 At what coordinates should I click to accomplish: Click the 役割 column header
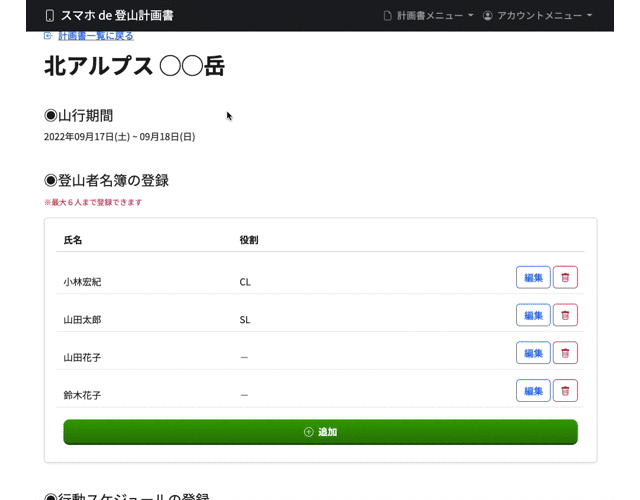[x=249, y=240]
